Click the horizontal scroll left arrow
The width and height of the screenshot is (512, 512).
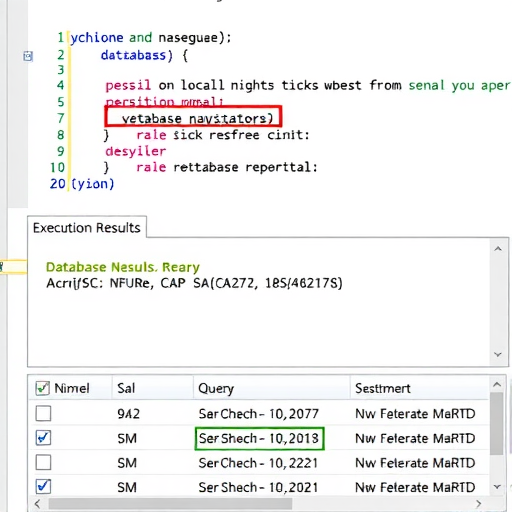pos(37,504)
